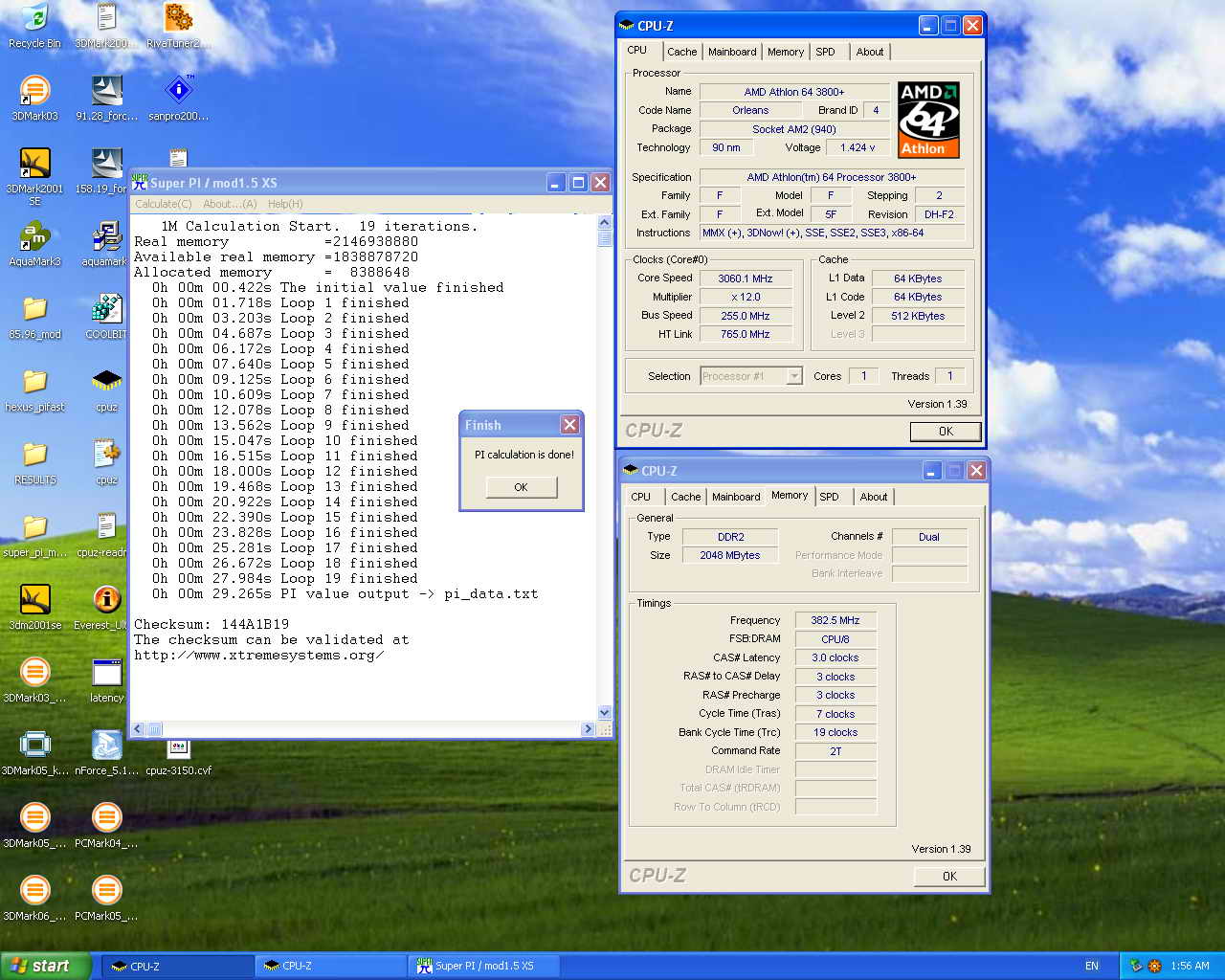Click Super PI horizontal scrollbar left arrow

[x=138, y=729]
